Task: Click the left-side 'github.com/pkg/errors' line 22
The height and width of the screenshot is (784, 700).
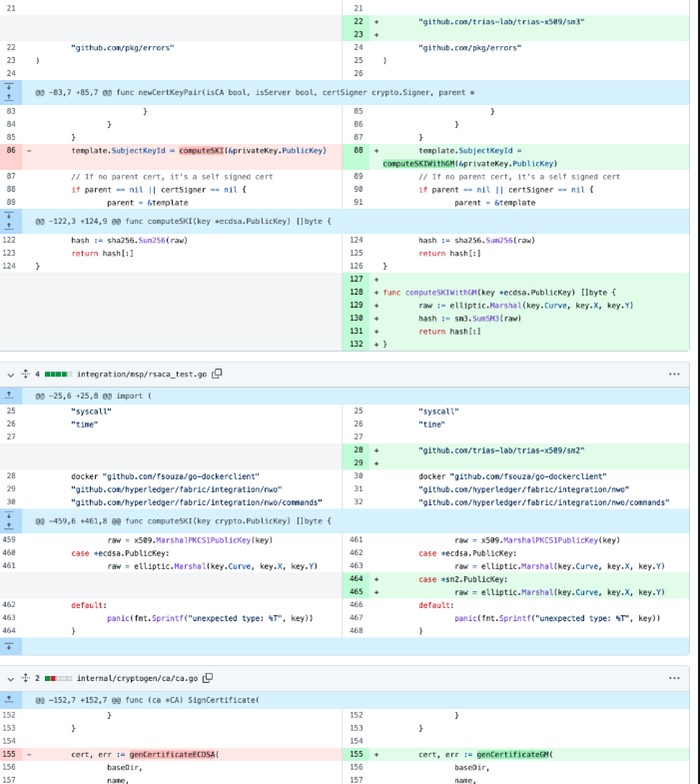Action: coord(122,48)
